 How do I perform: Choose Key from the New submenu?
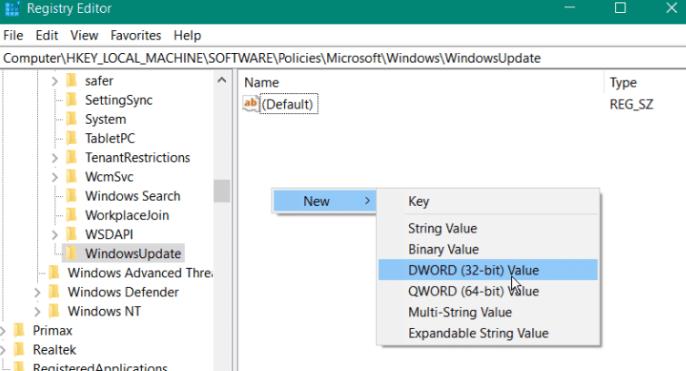point(488,201)
